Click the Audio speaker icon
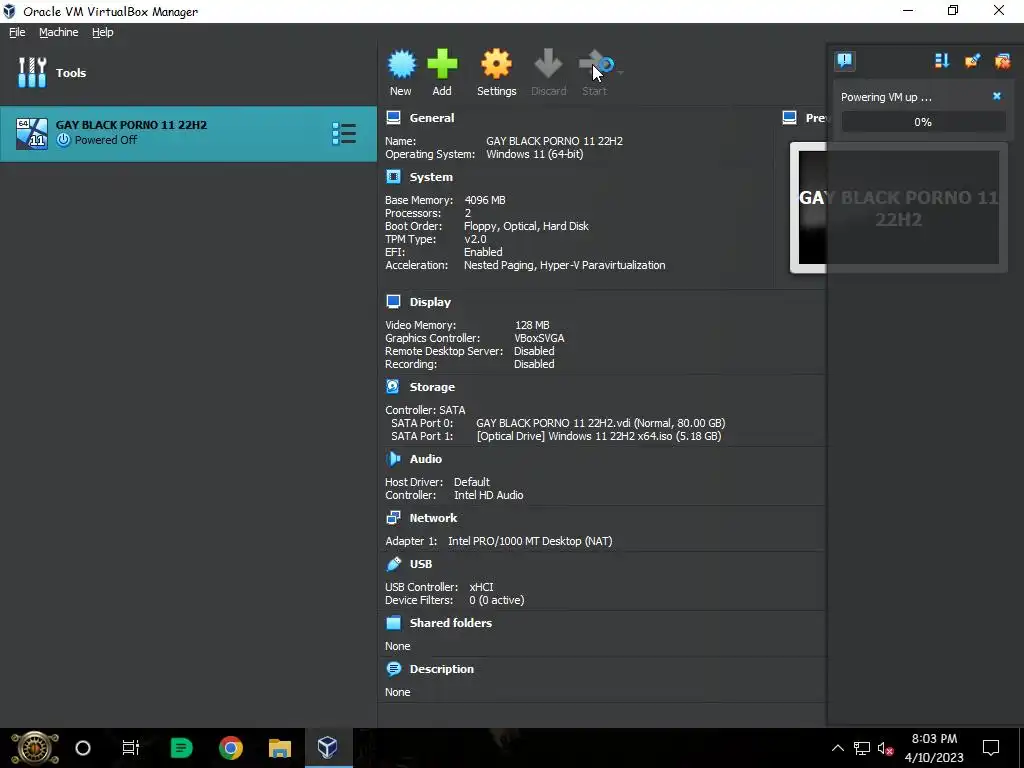 point(393,458)
